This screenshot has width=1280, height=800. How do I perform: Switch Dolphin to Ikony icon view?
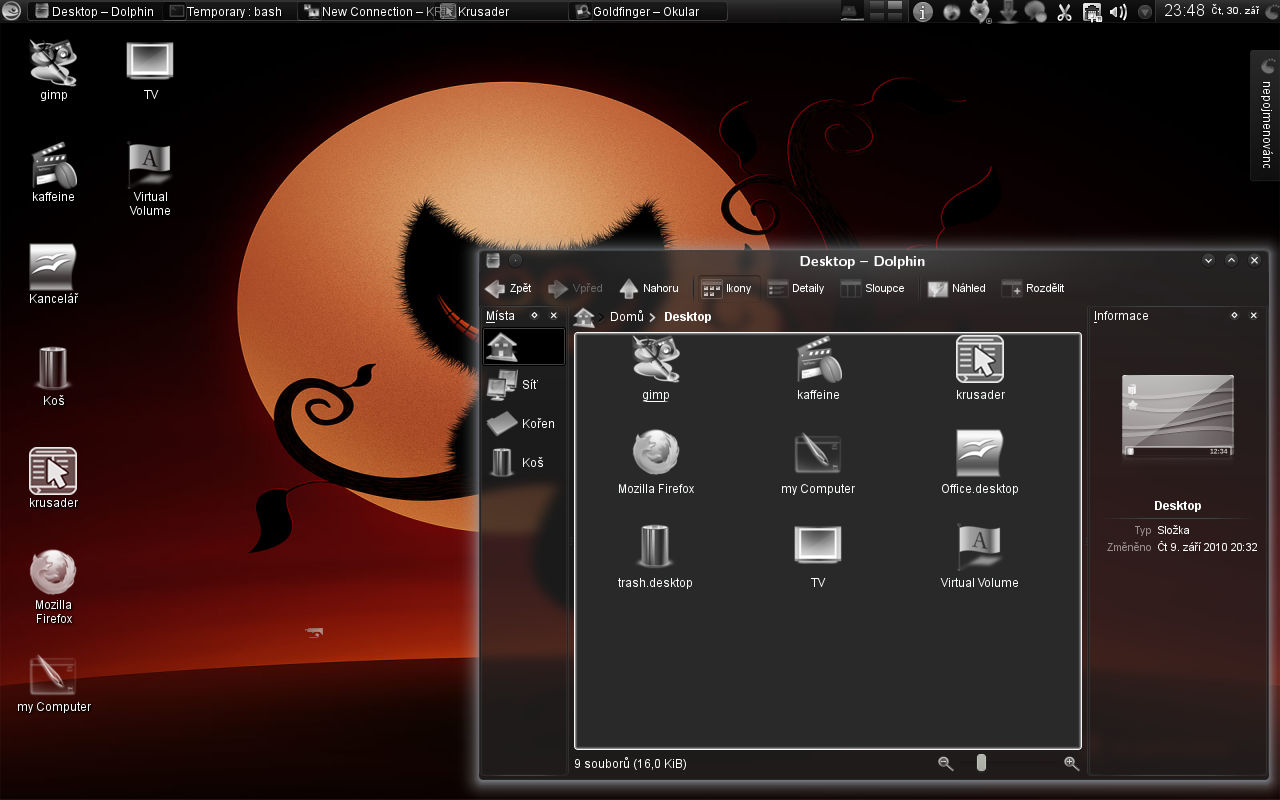(727, 288)
